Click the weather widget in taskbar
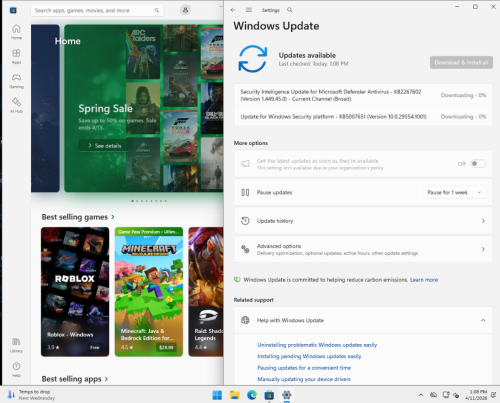 [x=31, y=395]
